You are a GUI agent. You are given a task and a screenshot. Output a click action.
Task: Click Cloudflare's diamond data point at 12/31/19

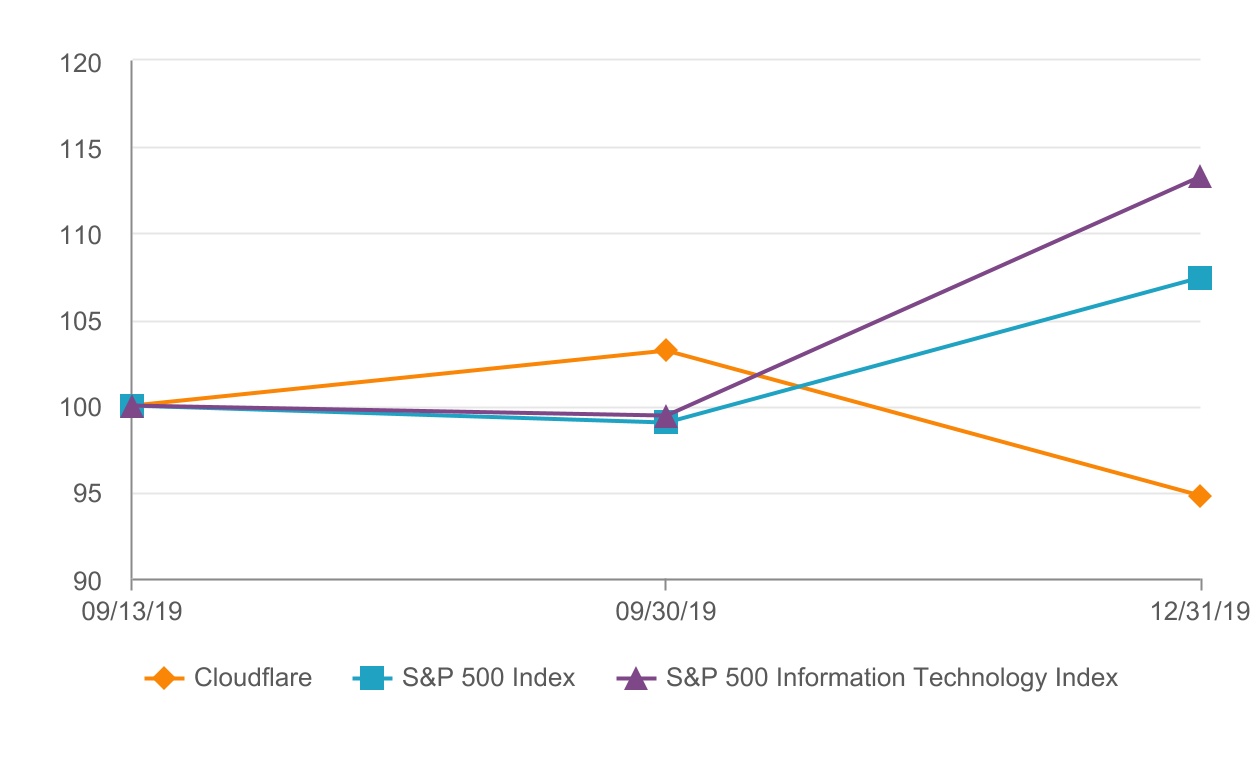[1200, 496]
